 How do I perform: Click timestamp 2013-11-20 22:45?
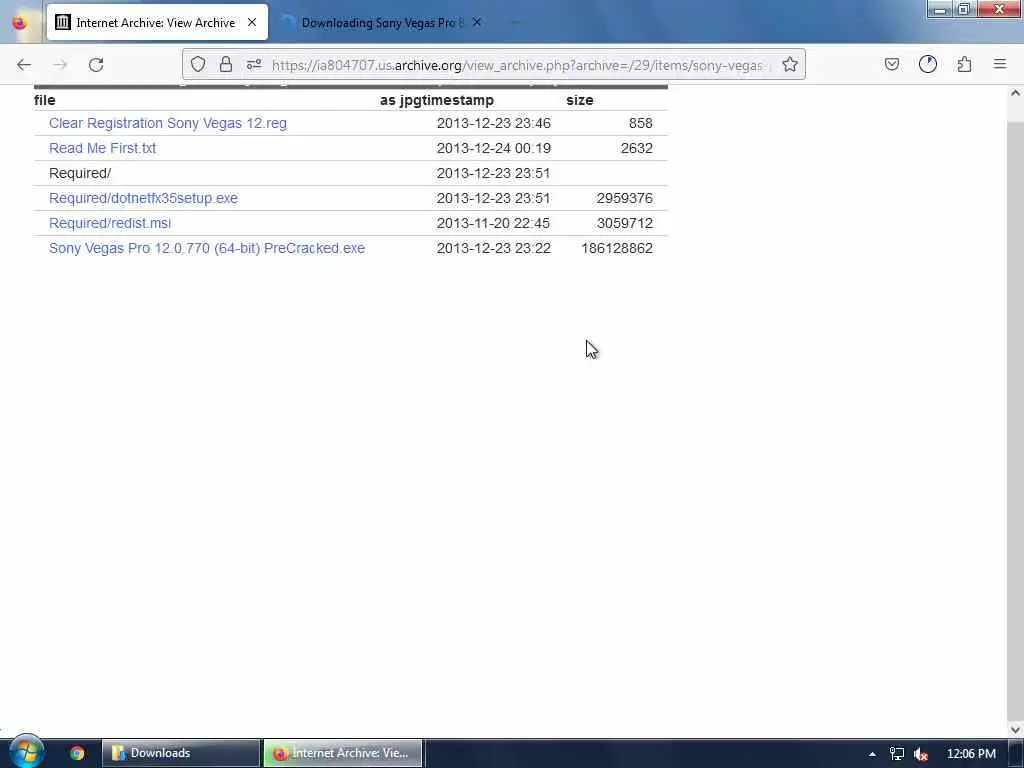pos(493,223)
